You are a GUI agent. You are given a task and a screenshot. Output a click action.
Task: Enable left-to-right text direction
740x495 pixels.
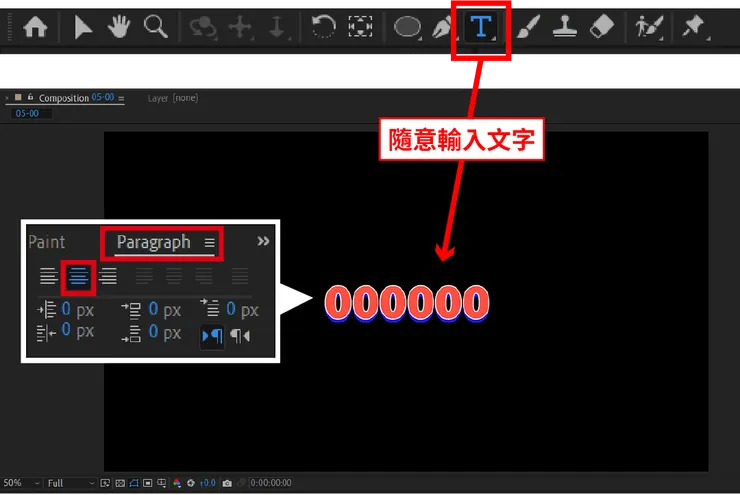click(212, 336)
